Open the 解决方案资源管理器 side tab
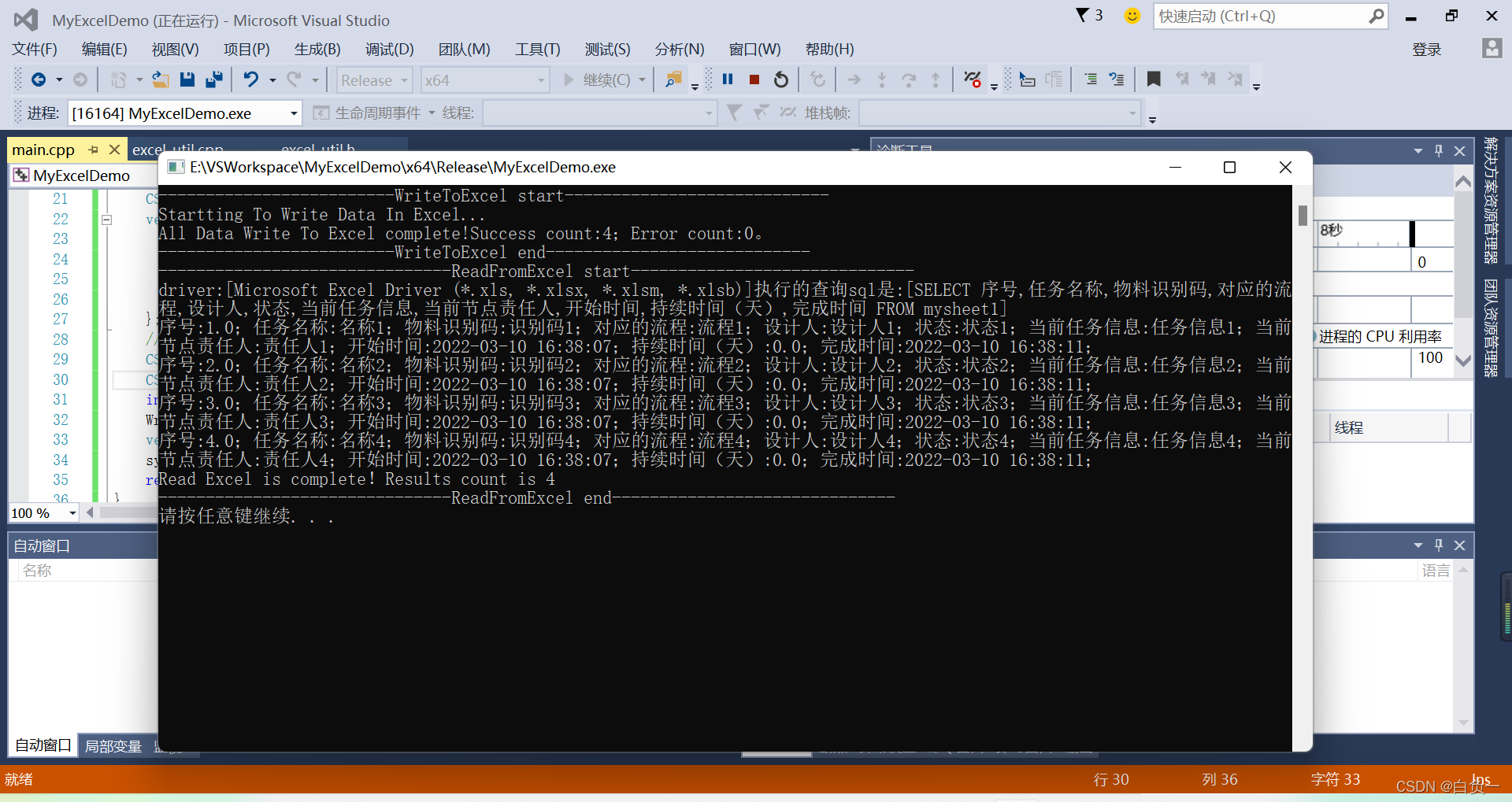 pyautogui.click(x=1491, y=200)
